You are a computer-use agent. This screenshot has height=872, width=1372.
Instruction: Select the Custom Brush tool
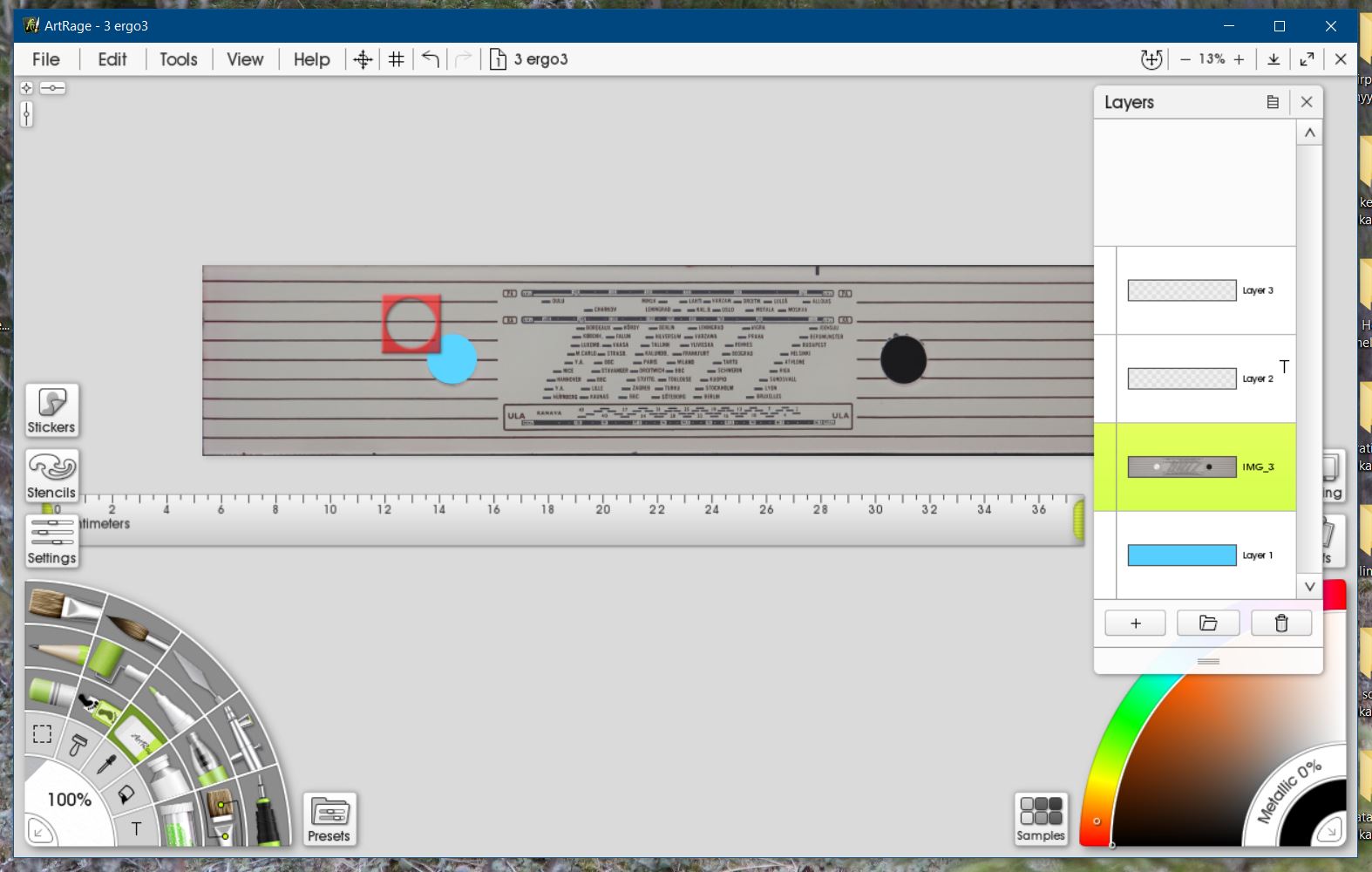tap(221, 815)
